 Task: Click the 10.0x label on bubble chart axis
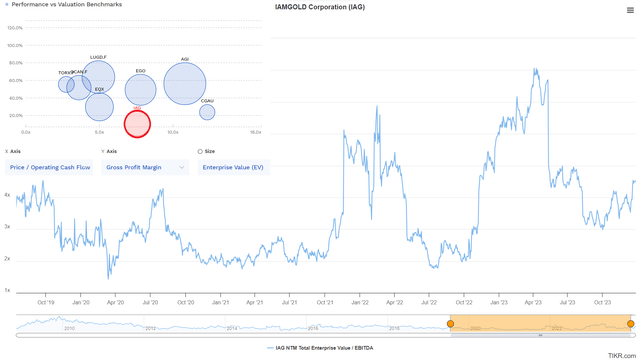(x=173, y=132)
